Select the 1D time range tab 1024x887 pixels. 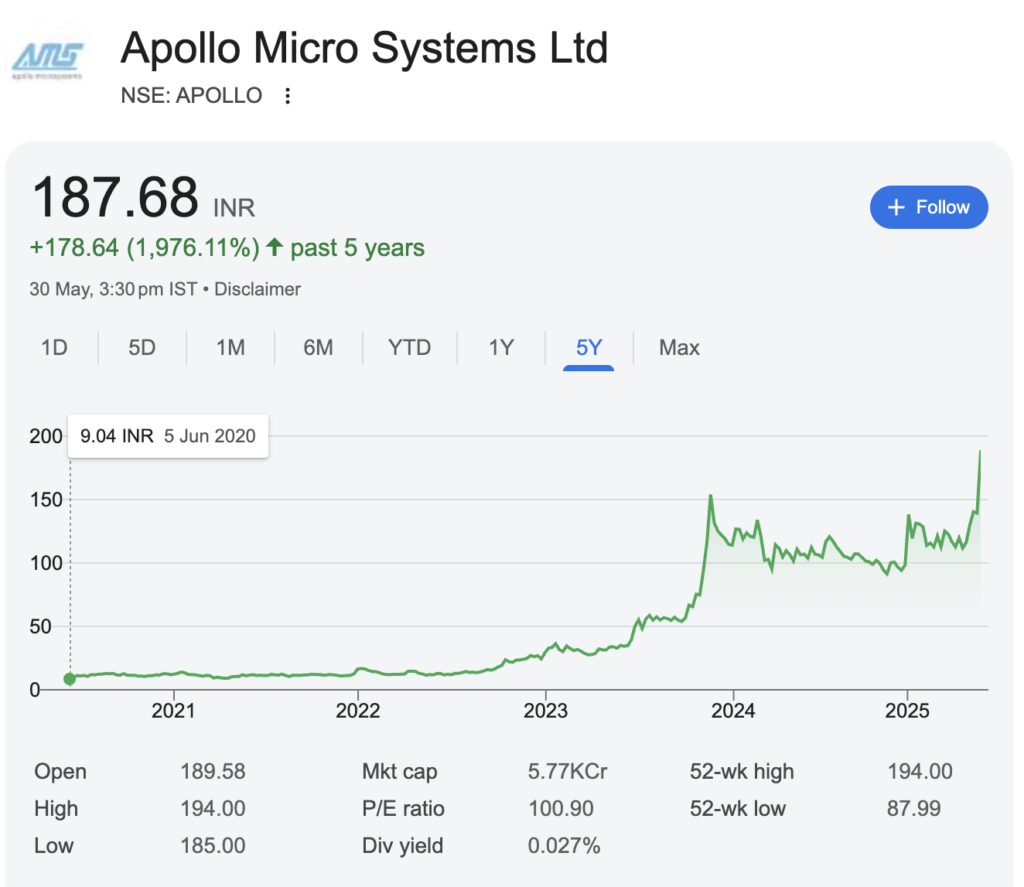(x=54, y=347)
